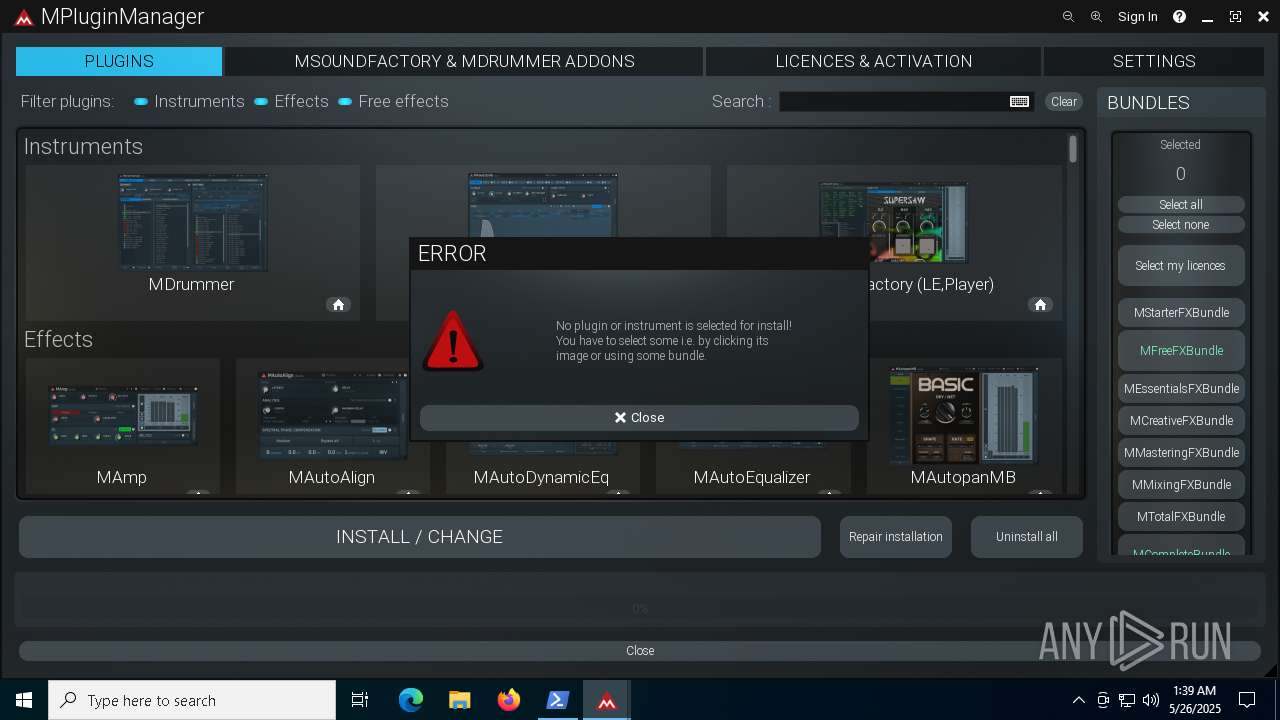Click Select my licences button

[x=1181, y=266]
